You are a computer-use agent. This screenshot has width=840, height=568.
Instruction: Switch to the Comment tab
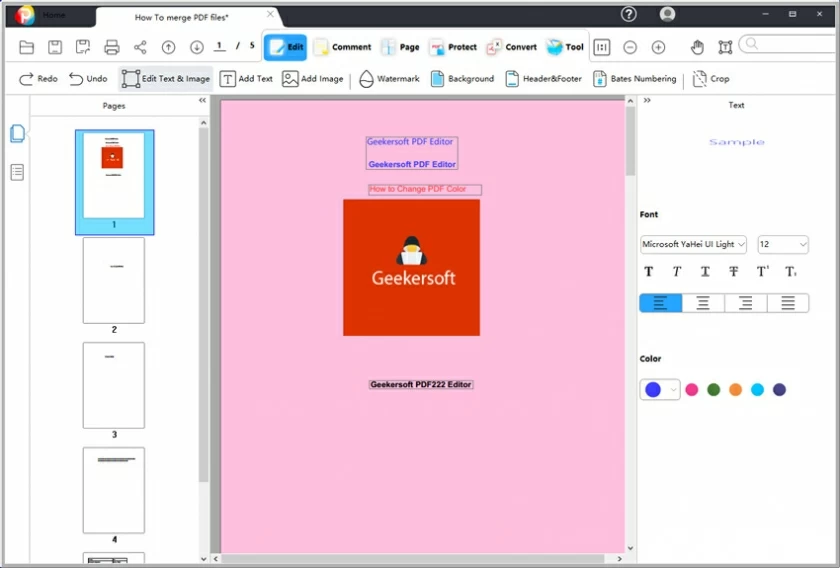click(342, 47)
